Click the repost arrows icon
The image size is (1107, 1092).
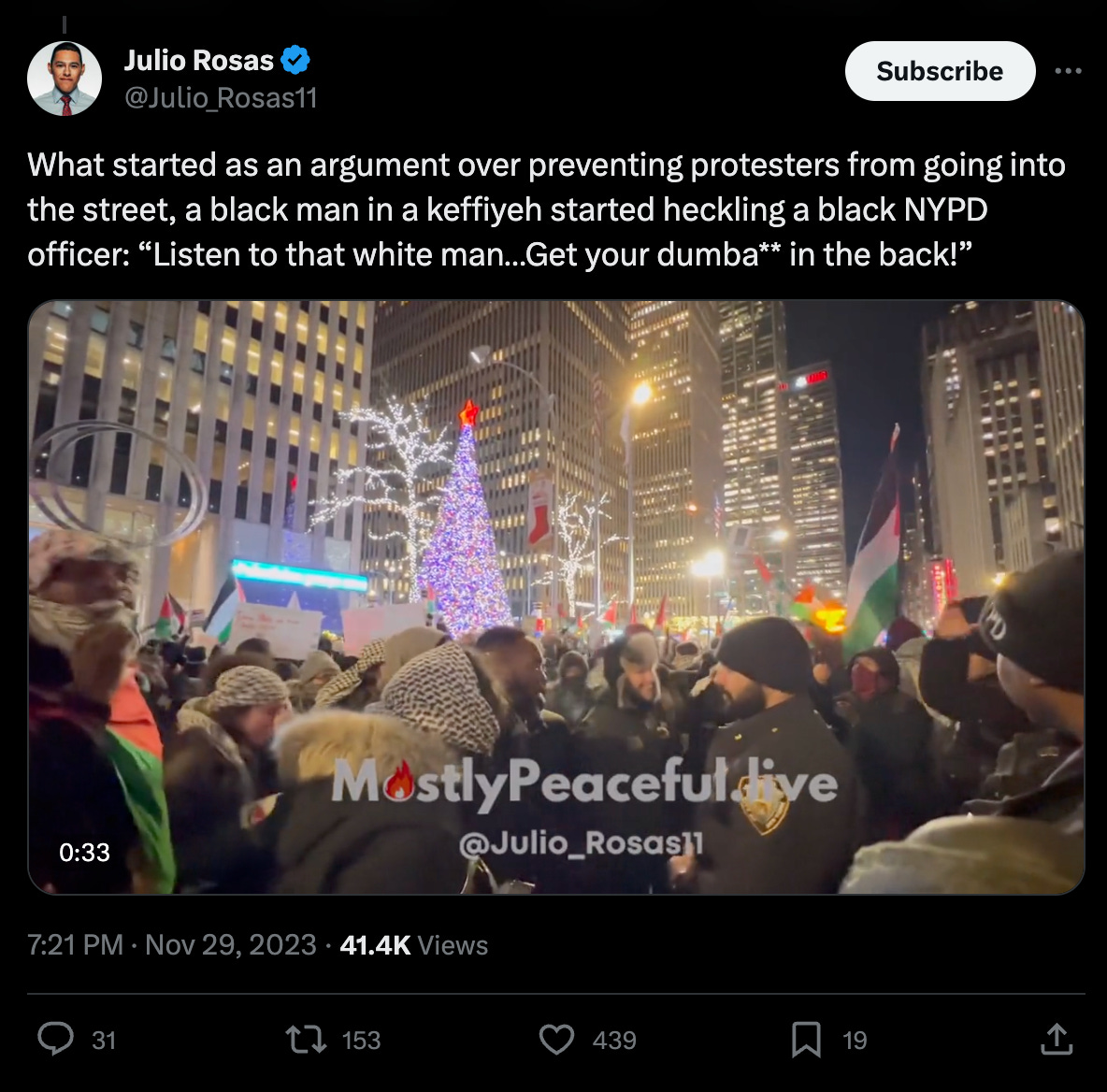305,1040
